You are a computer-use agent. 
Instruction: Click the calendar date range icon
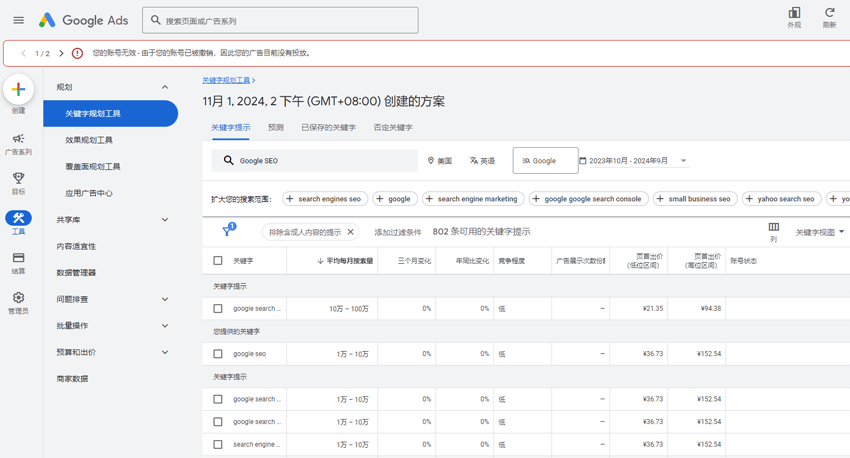pyautogui.click(x=583, y=161)
